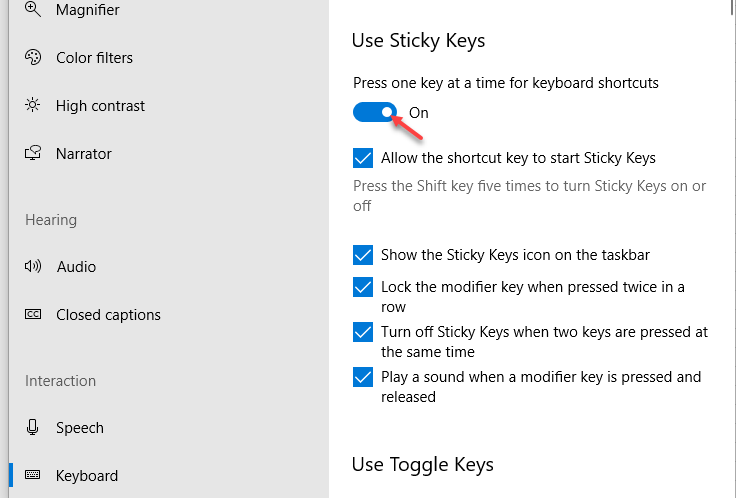Image resolution: width=736 pixels, height=498 pixels.
Task: Click the Speech microphone icon
Action: (32, 427)
